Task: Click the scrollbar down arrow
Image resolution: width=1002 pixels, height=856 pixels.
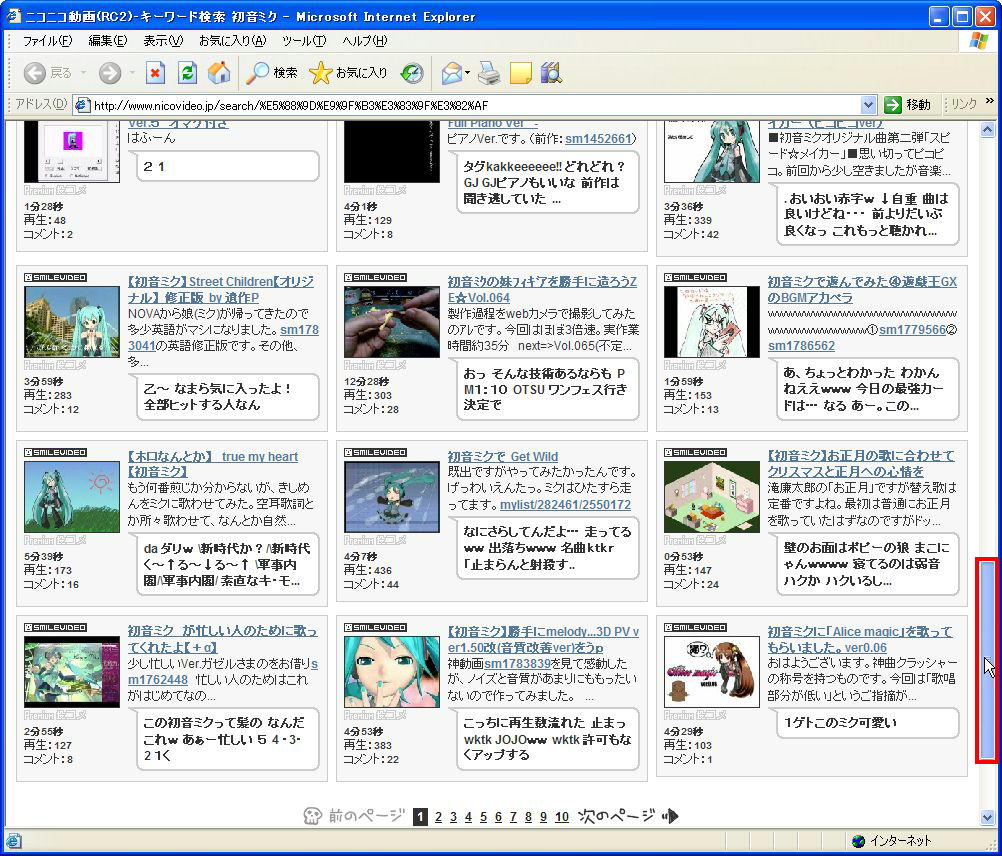Action: 987,817
